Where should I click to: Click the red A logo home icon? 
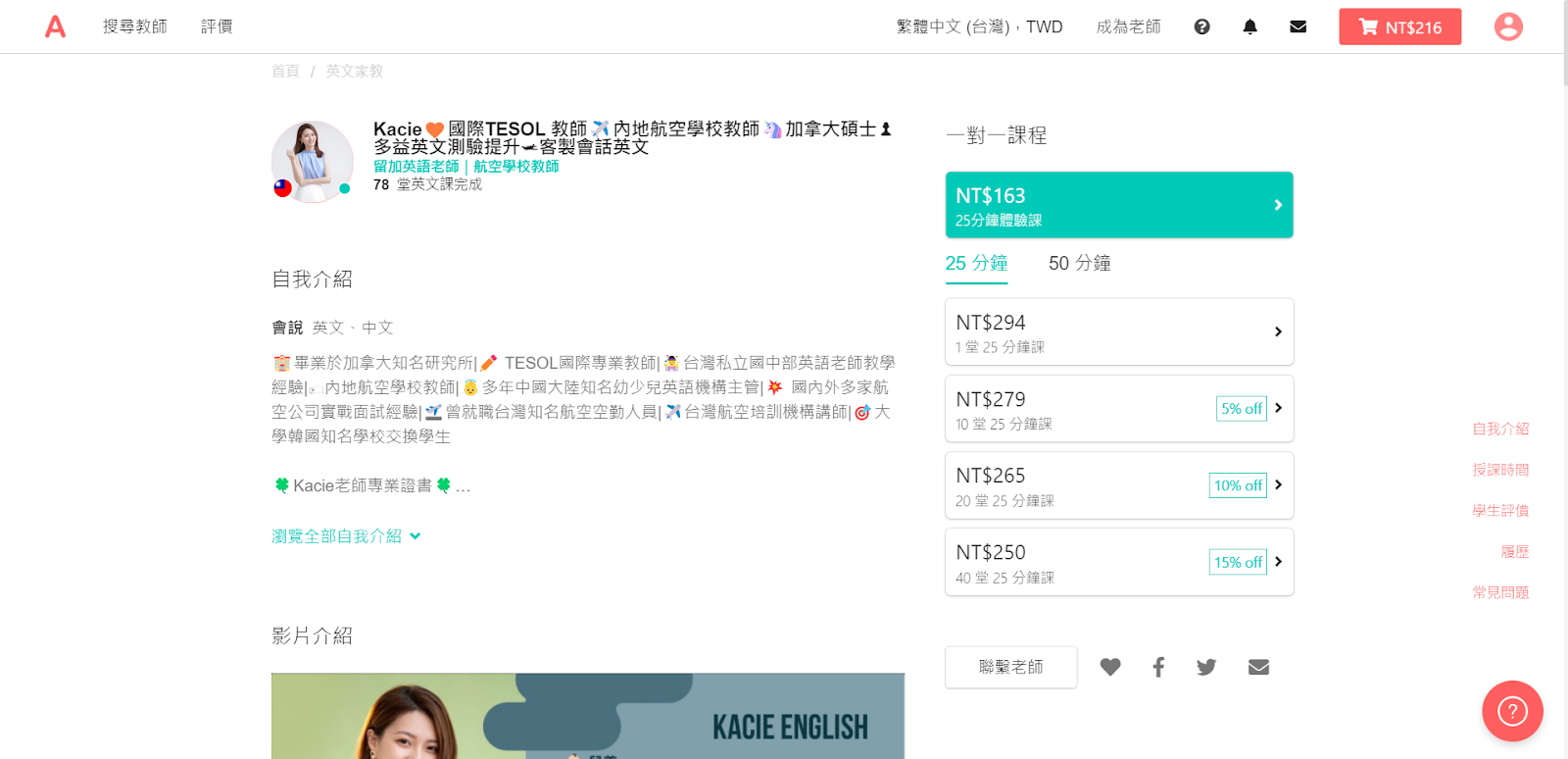(56, 26)
